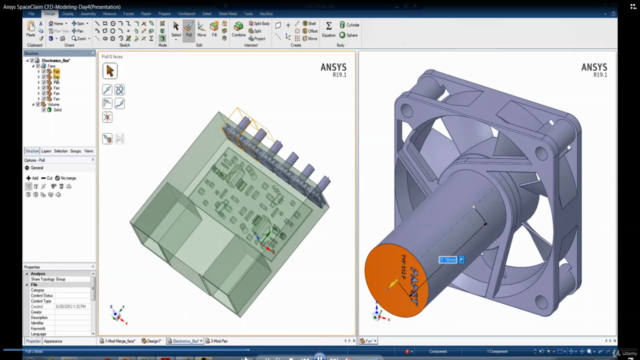Open the Appearance tab in Properties

(53, 341)
